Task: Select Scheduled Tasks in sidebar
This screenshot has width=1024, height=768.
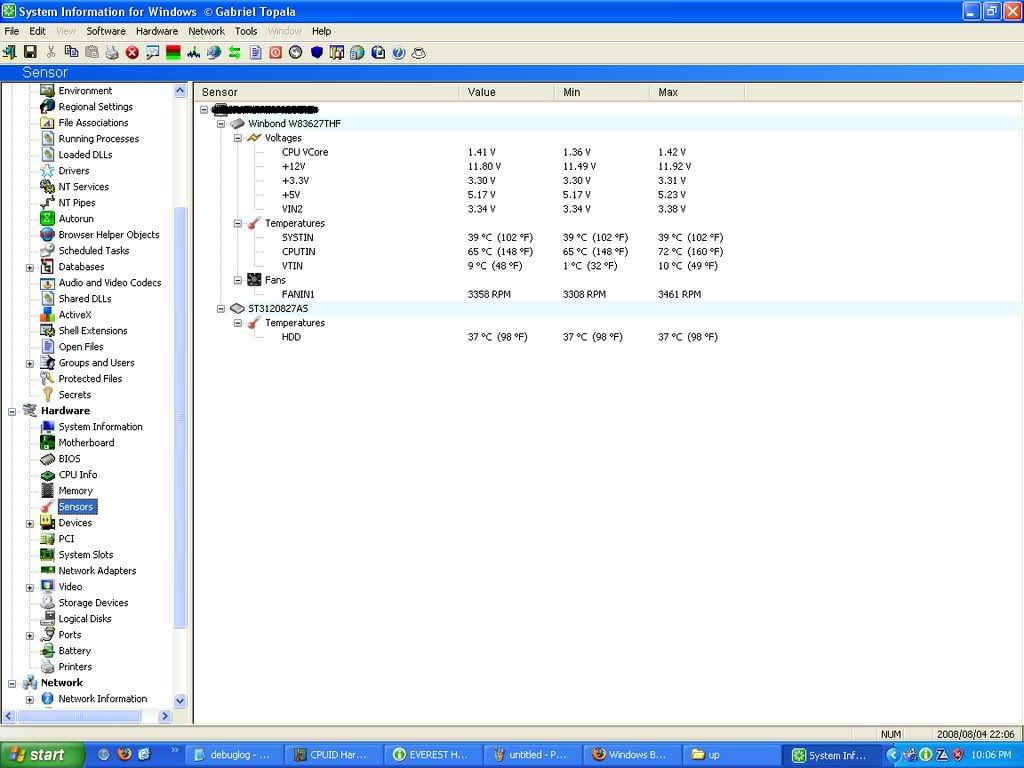Action: [x=93, y=250]
